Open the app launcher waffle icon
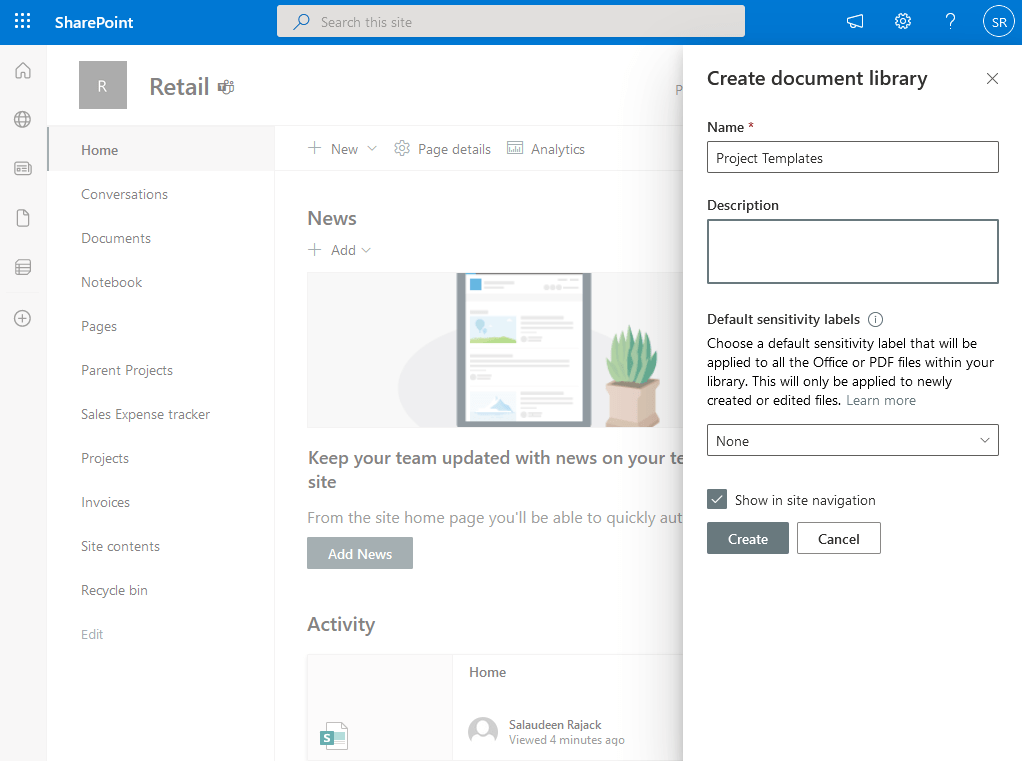1022x761 pixels. 22,21
